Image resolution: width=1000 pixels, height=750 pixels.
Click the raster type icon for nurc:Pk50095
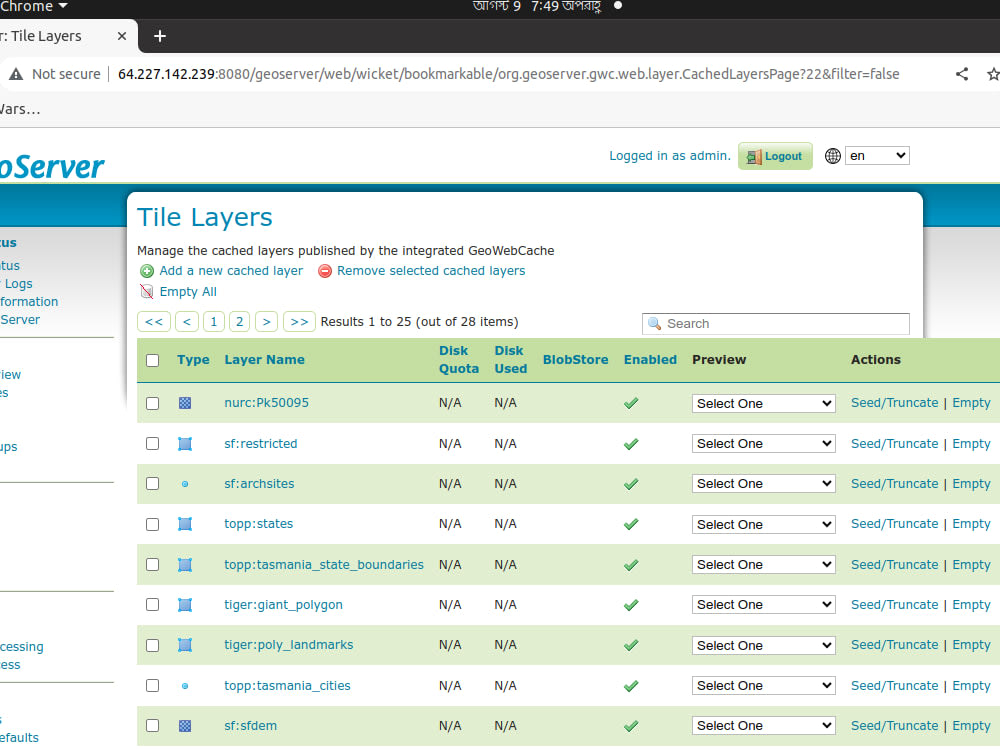185,403
